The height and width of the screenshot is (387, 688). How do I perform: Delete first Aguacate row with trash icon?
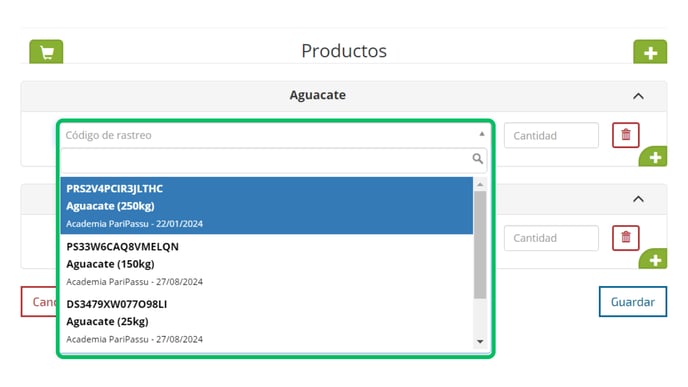click(x=626, y=135)
